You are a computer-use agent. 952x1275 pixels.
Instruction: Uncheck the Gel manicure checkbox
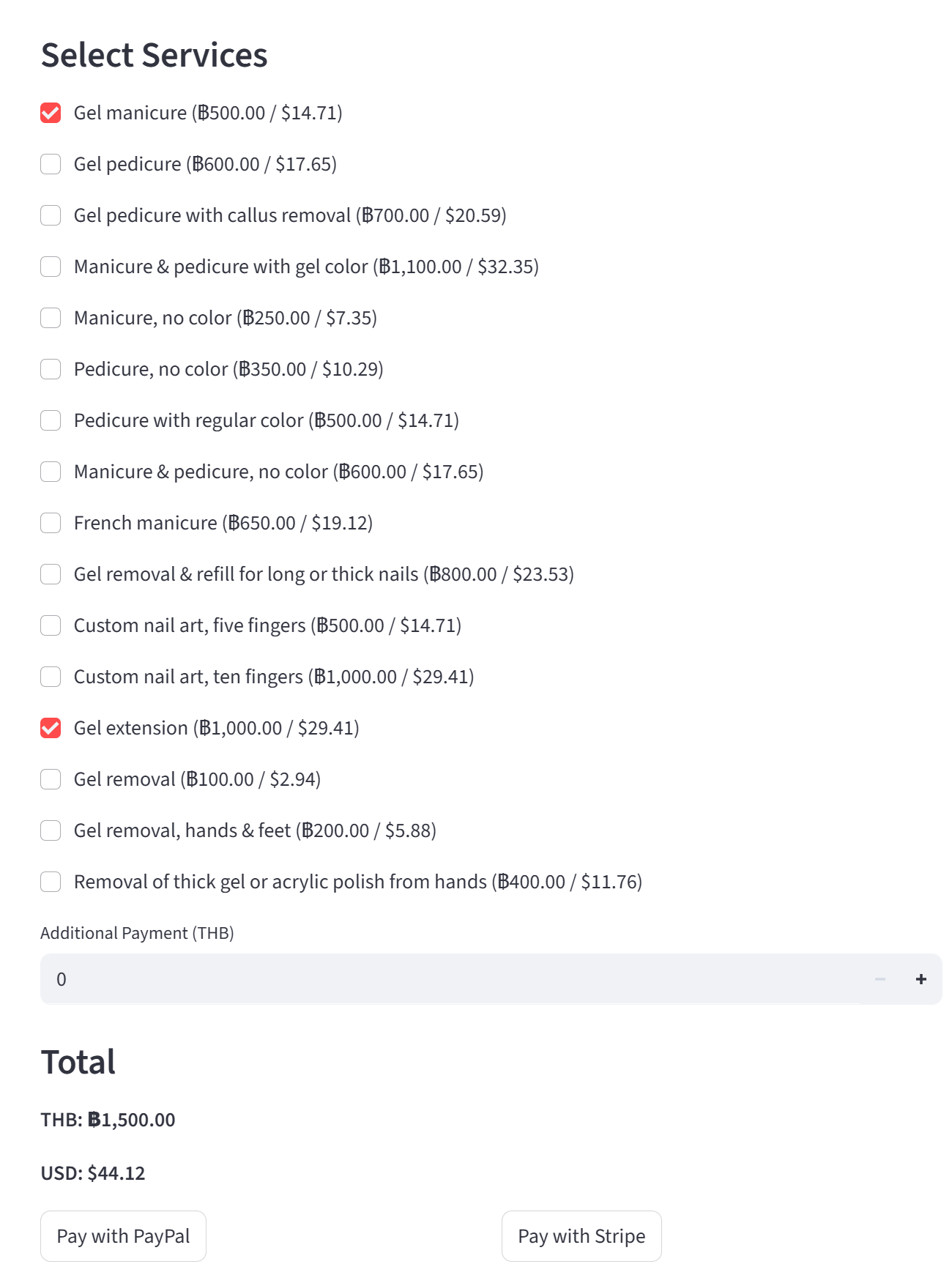pyautogui.click(x=51, y=113)
